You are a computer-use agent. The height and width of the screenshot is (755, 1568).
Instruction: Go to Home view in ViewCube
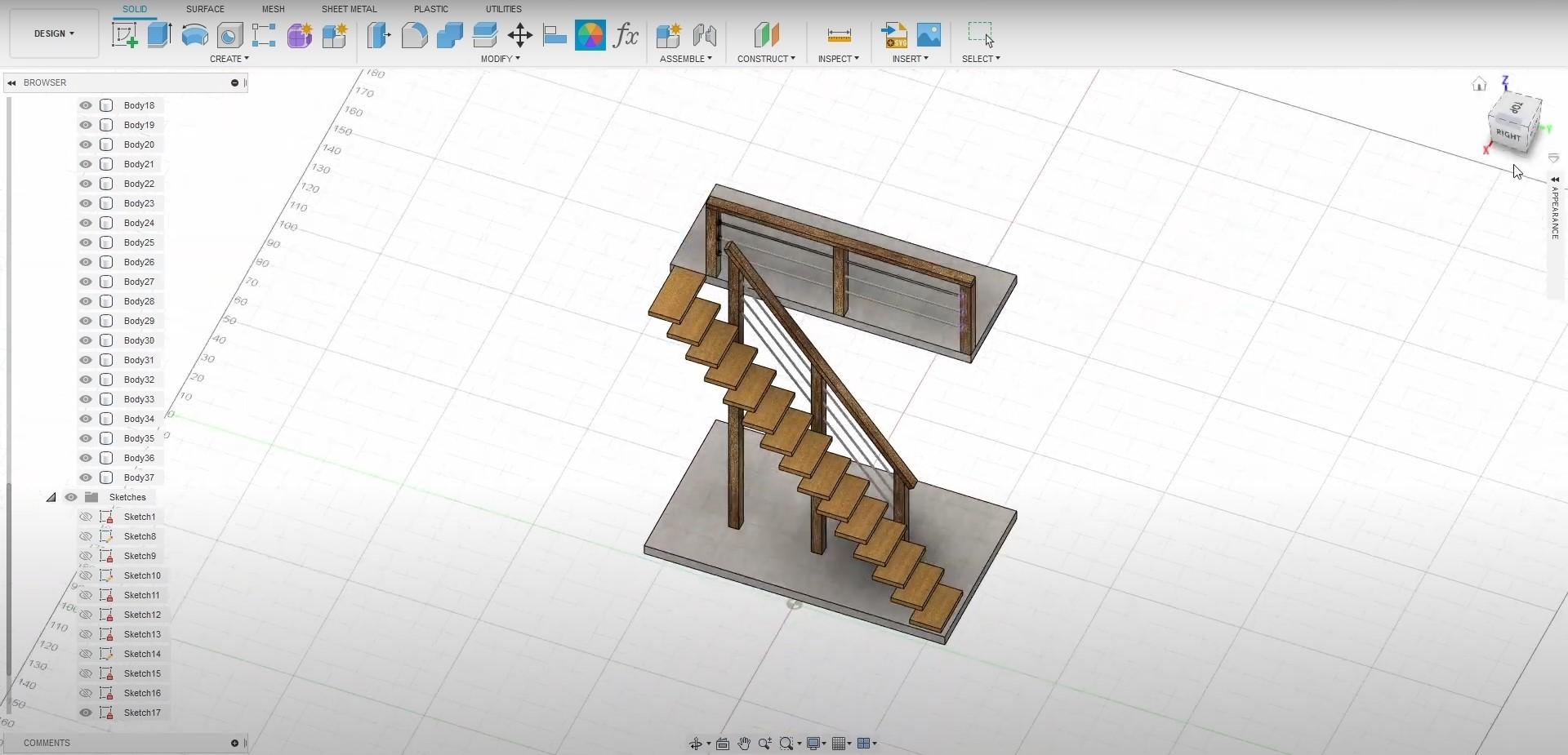click(x=1479, y=84)
